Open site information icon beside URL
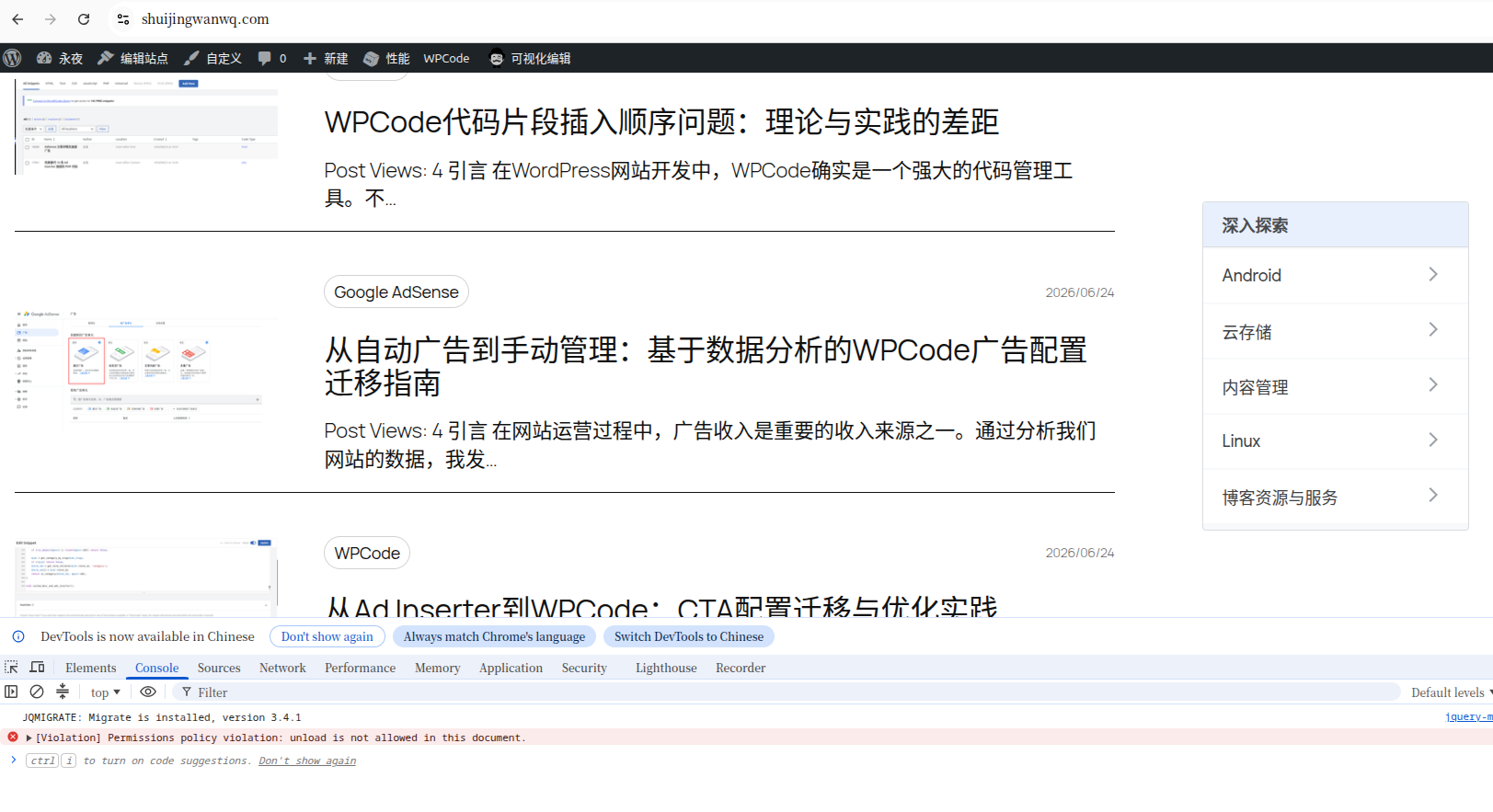Image resolution: width=1493 pixels, height=812 pixels. pyautogui.click(x=123, y=19)
